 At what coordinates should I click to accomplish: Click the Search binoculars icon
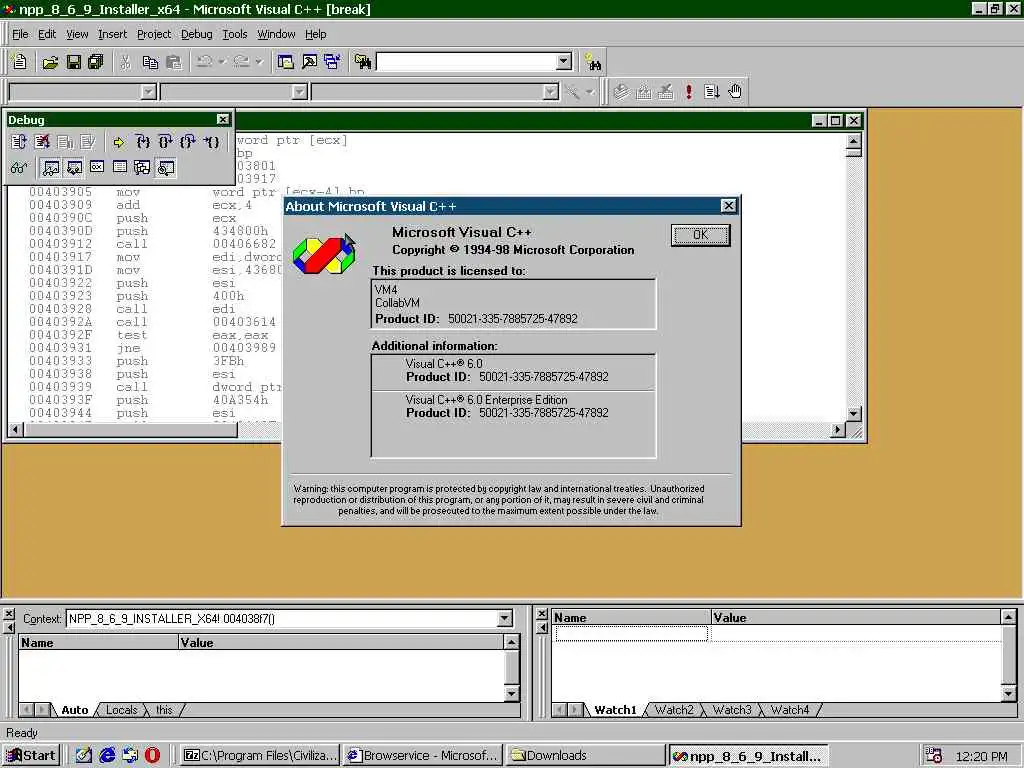tap(593, 62)
